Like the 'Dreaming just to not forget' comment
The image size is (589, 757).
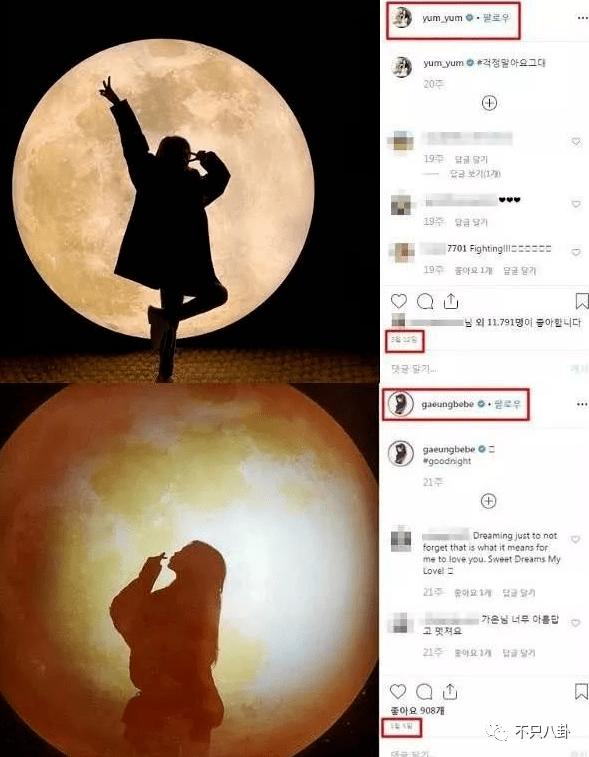click(x=575, y=539)
